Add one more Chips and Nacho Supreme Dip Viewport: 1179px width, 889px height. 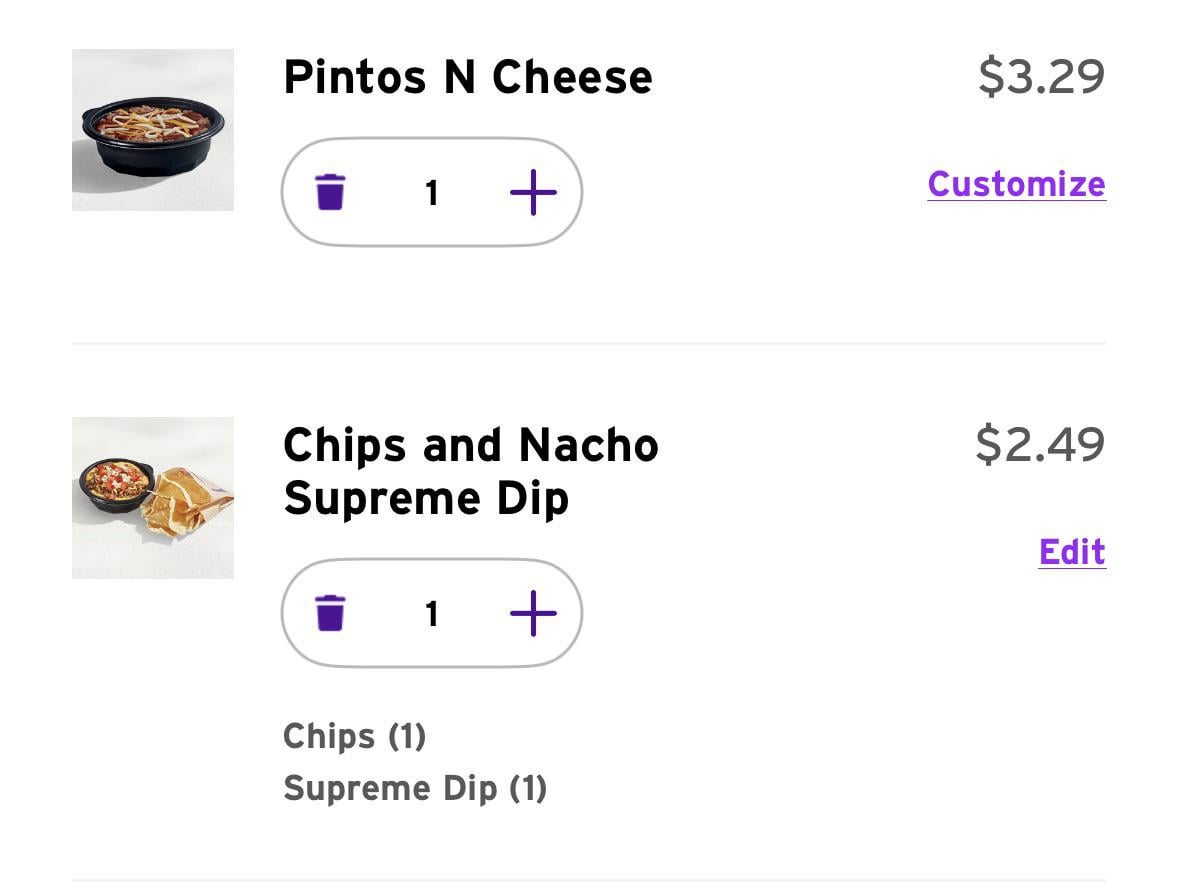[x=533, y=613]
